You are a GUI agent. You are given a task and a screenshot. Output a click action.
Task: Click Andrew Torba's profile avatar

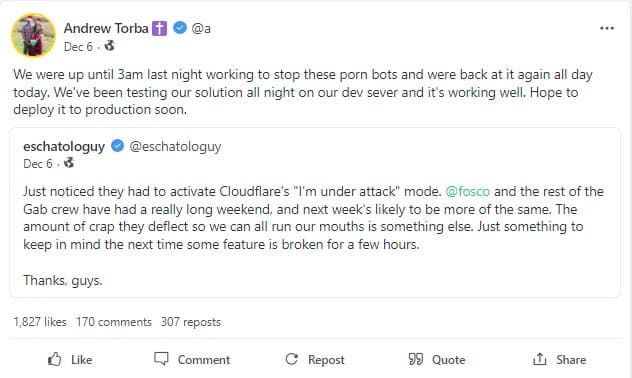(x=33, y=35)
